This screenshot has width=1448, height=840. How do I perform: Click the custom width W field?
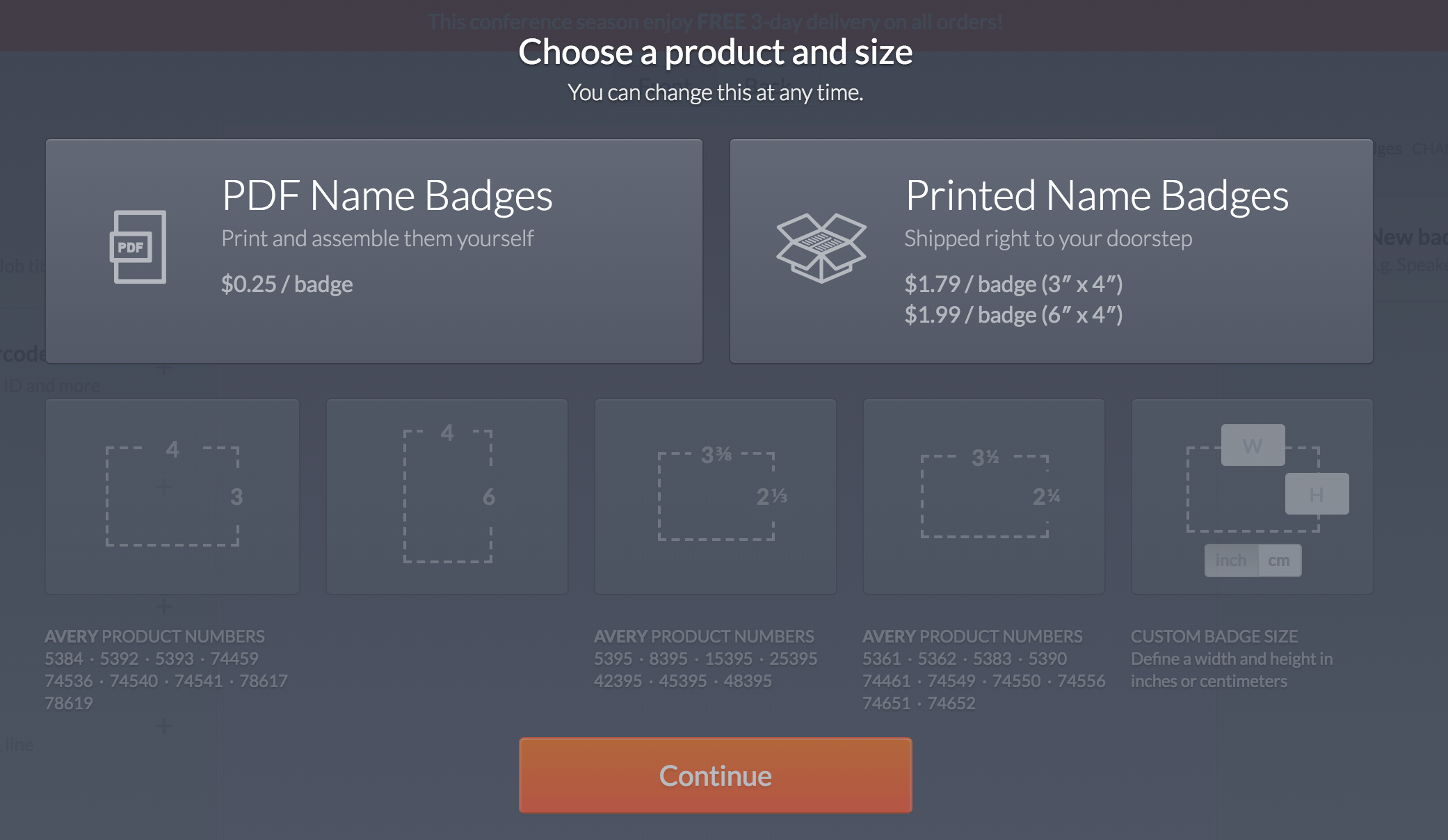pos(1253,445)
